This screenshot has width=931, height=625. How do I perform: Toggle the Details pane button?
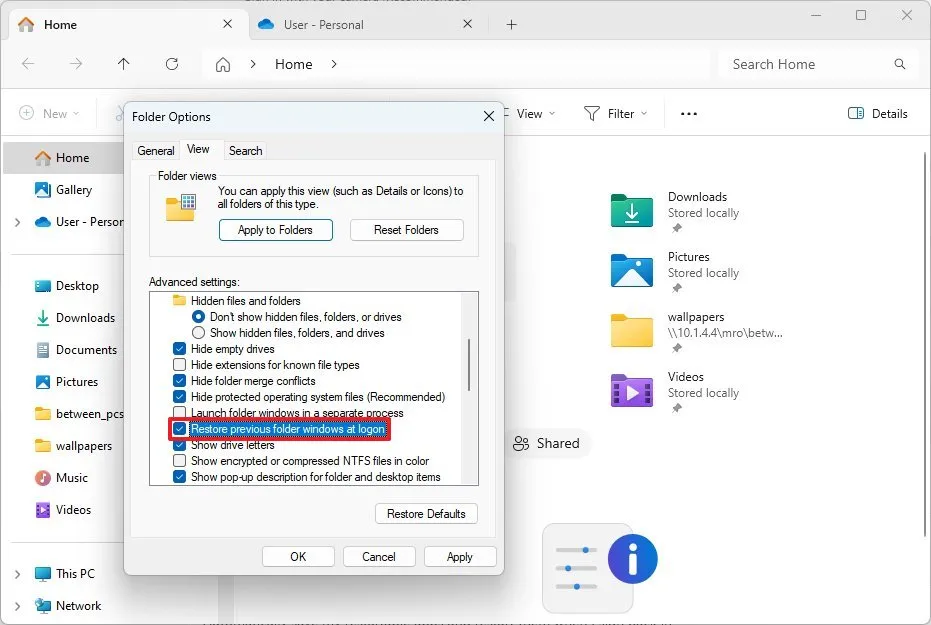(x=878, y=113)
